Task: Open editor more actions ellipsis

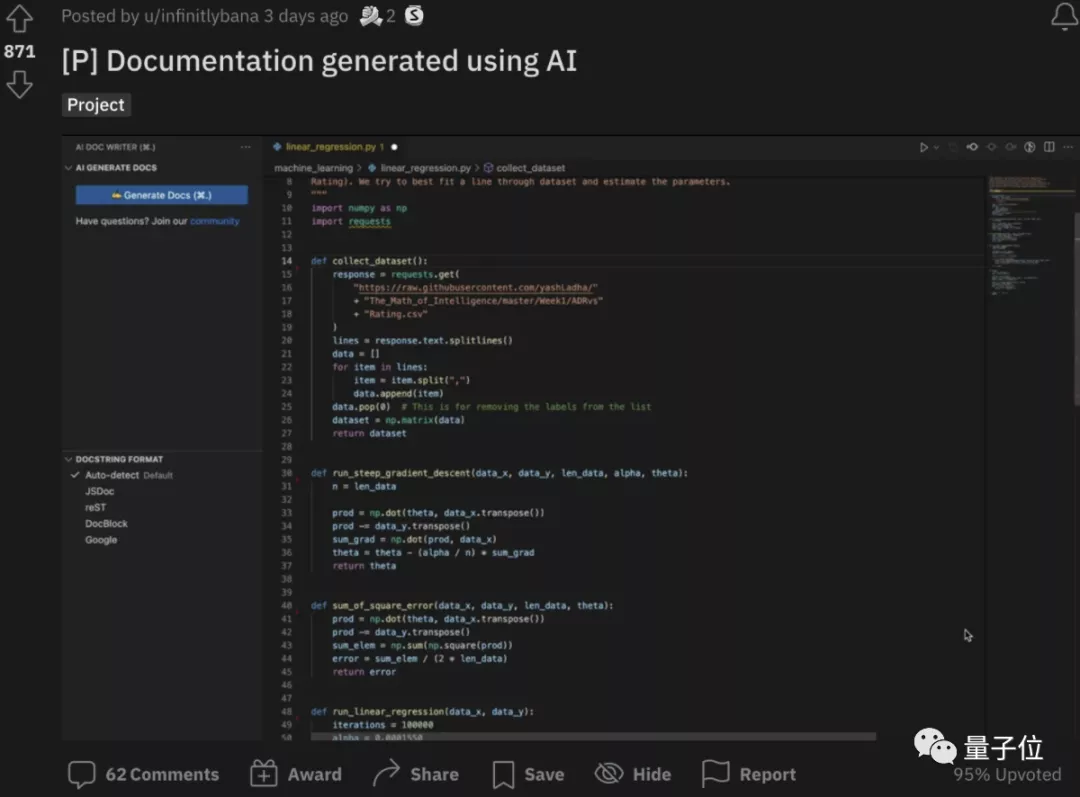Action: click(1068, 147)
